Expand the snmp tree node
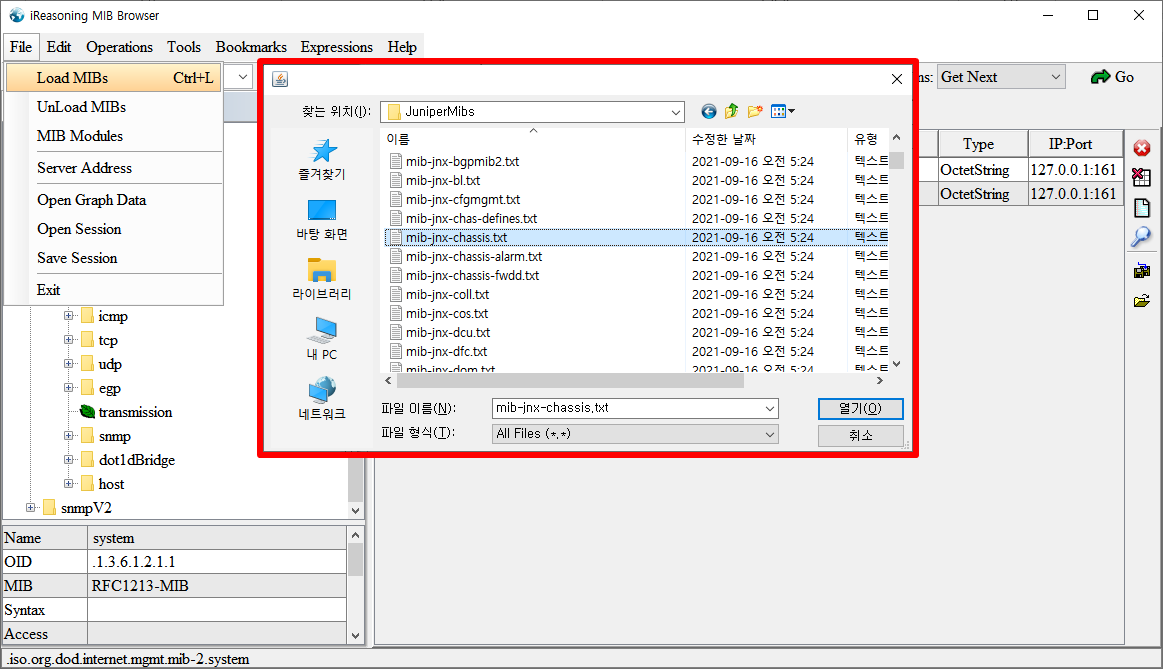 [68, 435]
